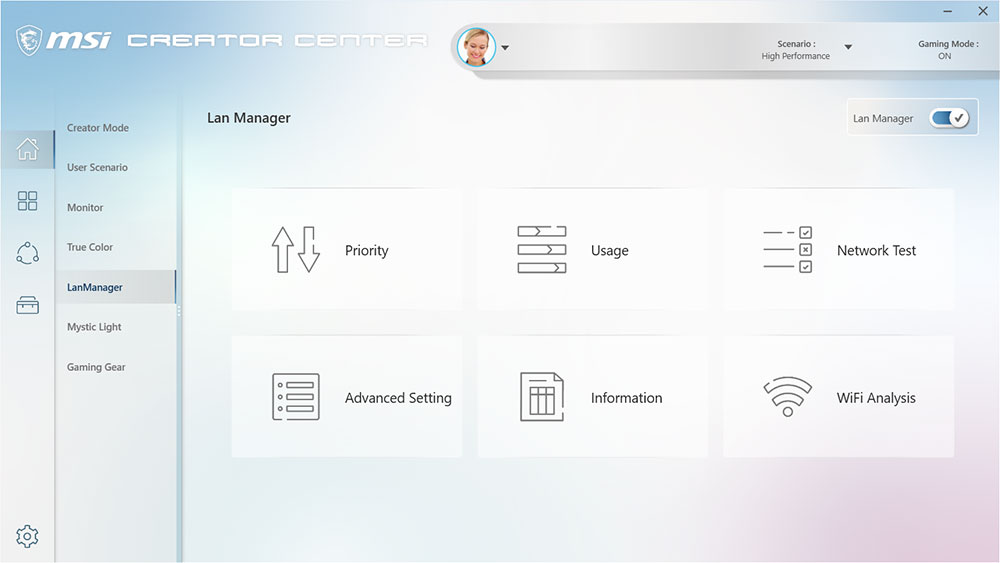The width and height of the screenshot is (1000, 563).
Task: Open the four-squares apps grid icon
Action: click(x=28, y=201)
